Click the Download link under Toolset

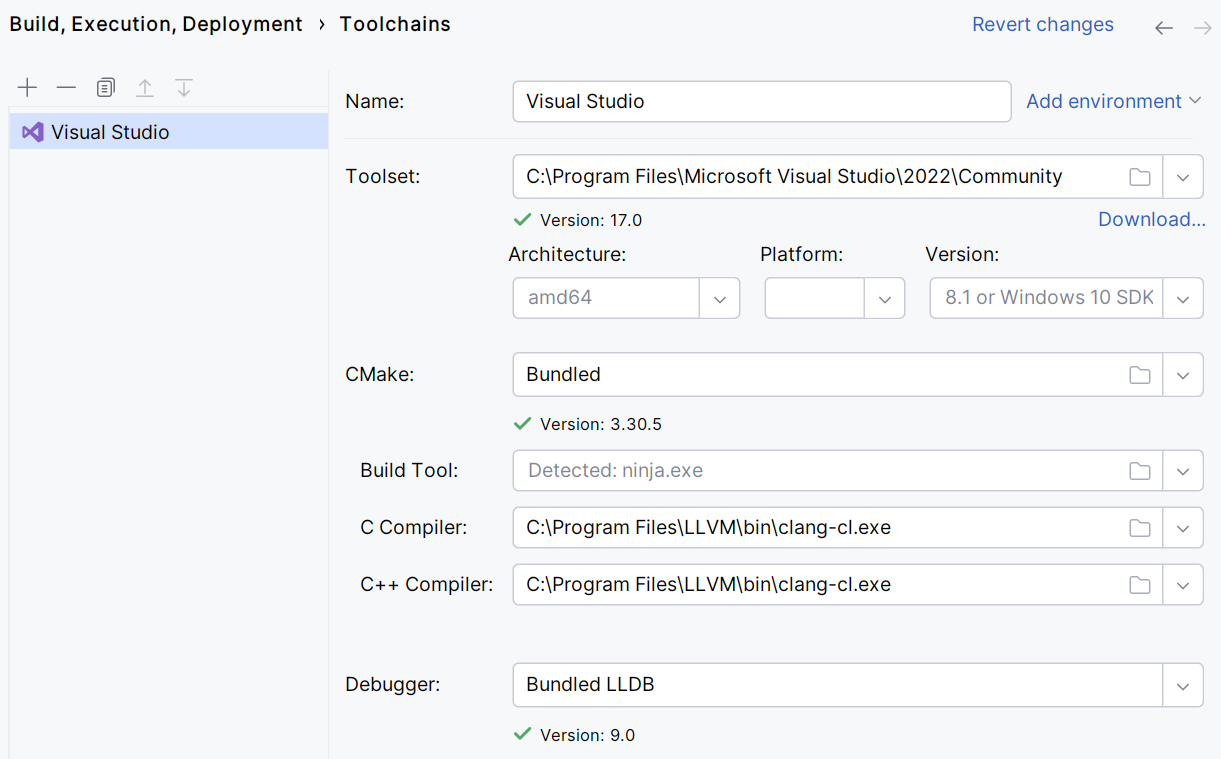[x=1152, y=219]
